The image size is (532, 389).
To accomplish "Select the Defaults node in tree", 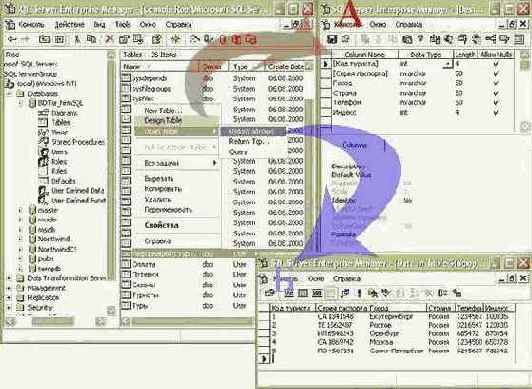I will tap(63, 181).
